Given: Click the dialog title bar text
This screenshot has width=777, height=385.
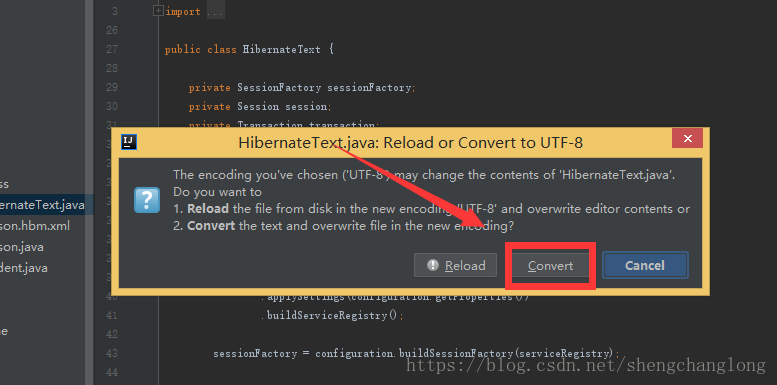Looking at the screenshot, I should coord(410,143).
